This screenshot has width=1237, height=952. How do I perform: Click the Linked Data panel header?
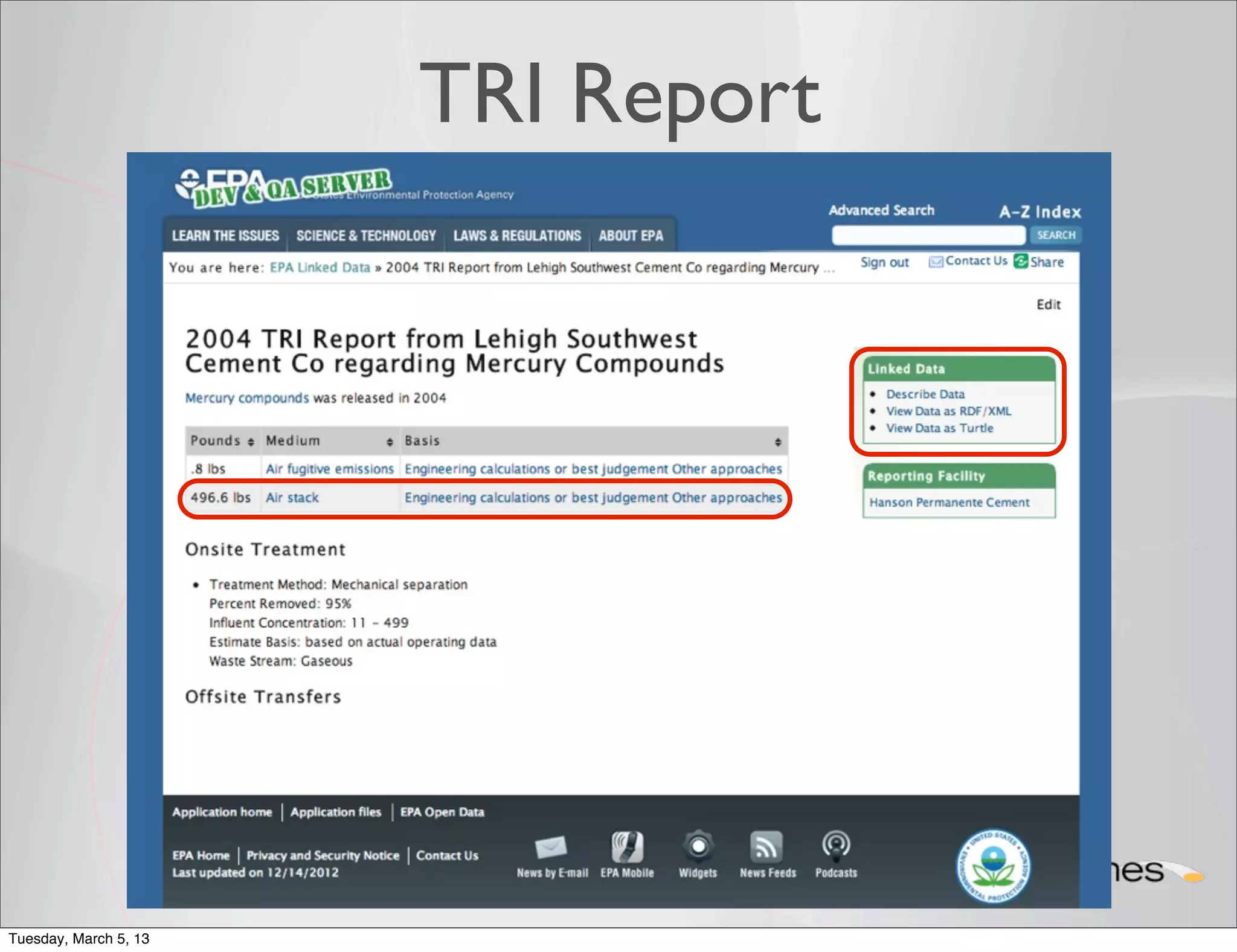(959, 369)
